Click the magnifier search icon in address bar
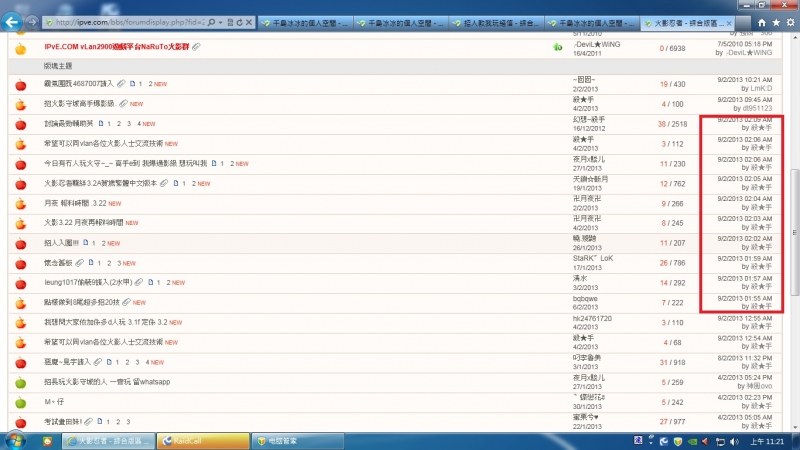800x450 pixels. point(211,22)
